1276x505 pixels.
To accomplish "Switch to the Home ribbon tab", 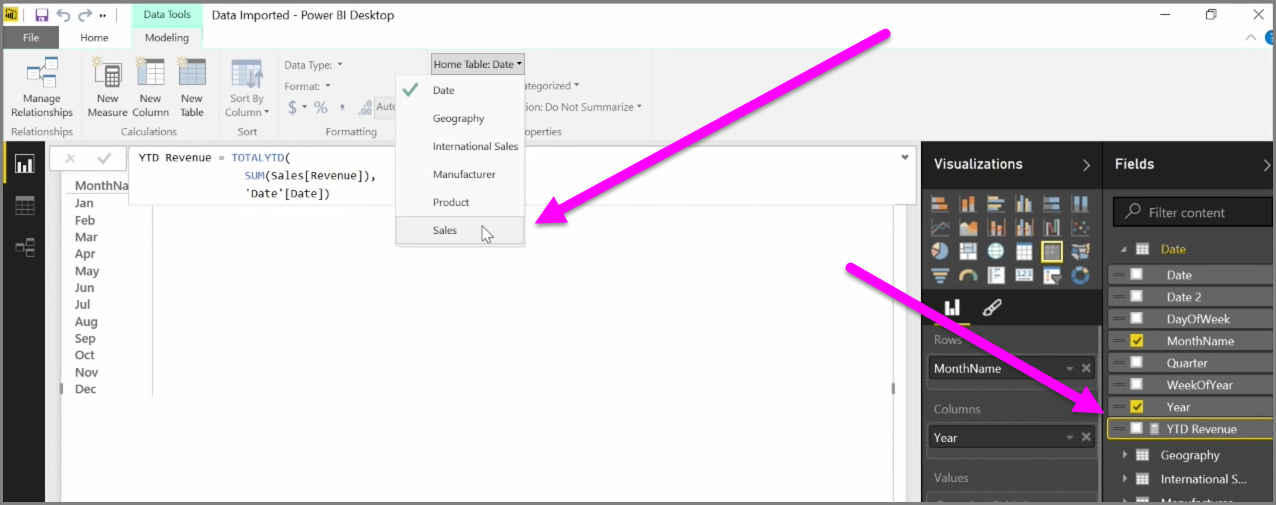I will click(94, 38).
